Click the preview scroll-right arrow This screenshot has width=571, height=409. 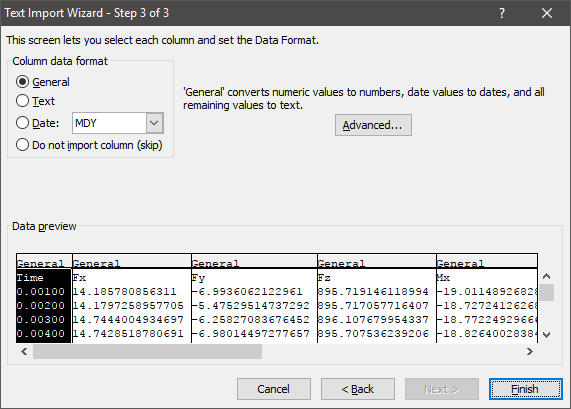coord(530,351)
